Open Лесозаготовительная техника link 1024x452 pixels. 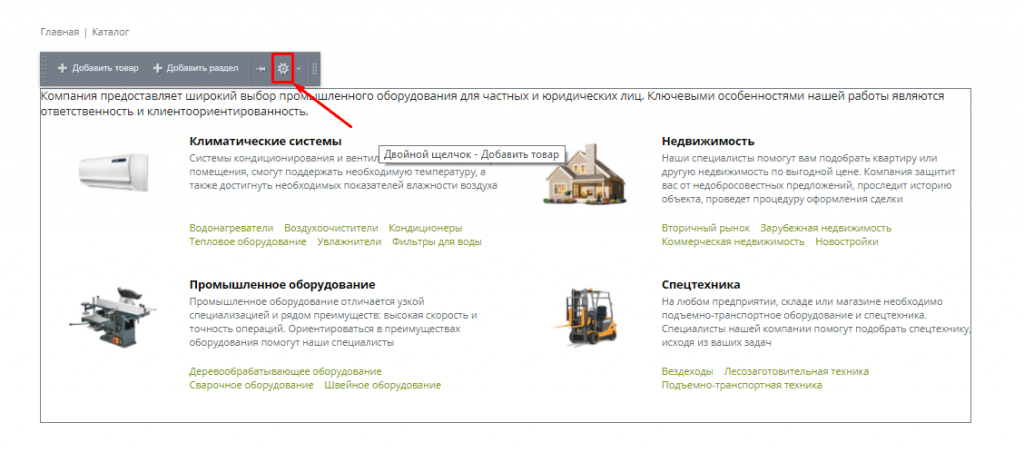[796, 371]
